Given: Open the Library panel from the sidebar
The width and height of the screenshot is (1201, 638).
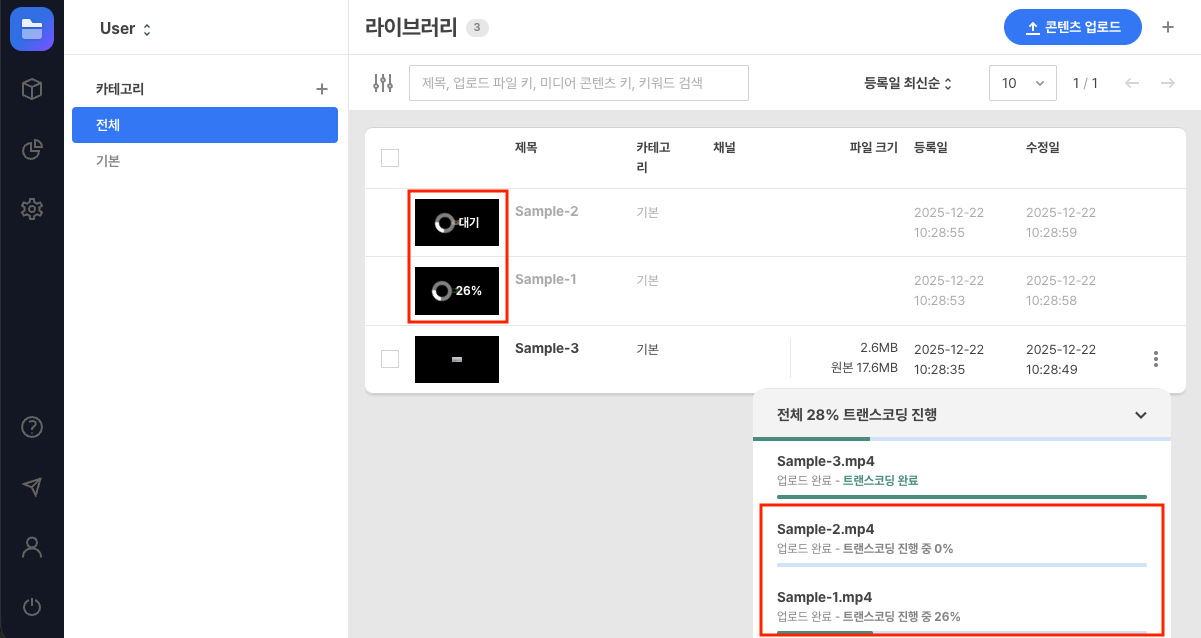Looking at the screenshot, I should coord(31,27).
